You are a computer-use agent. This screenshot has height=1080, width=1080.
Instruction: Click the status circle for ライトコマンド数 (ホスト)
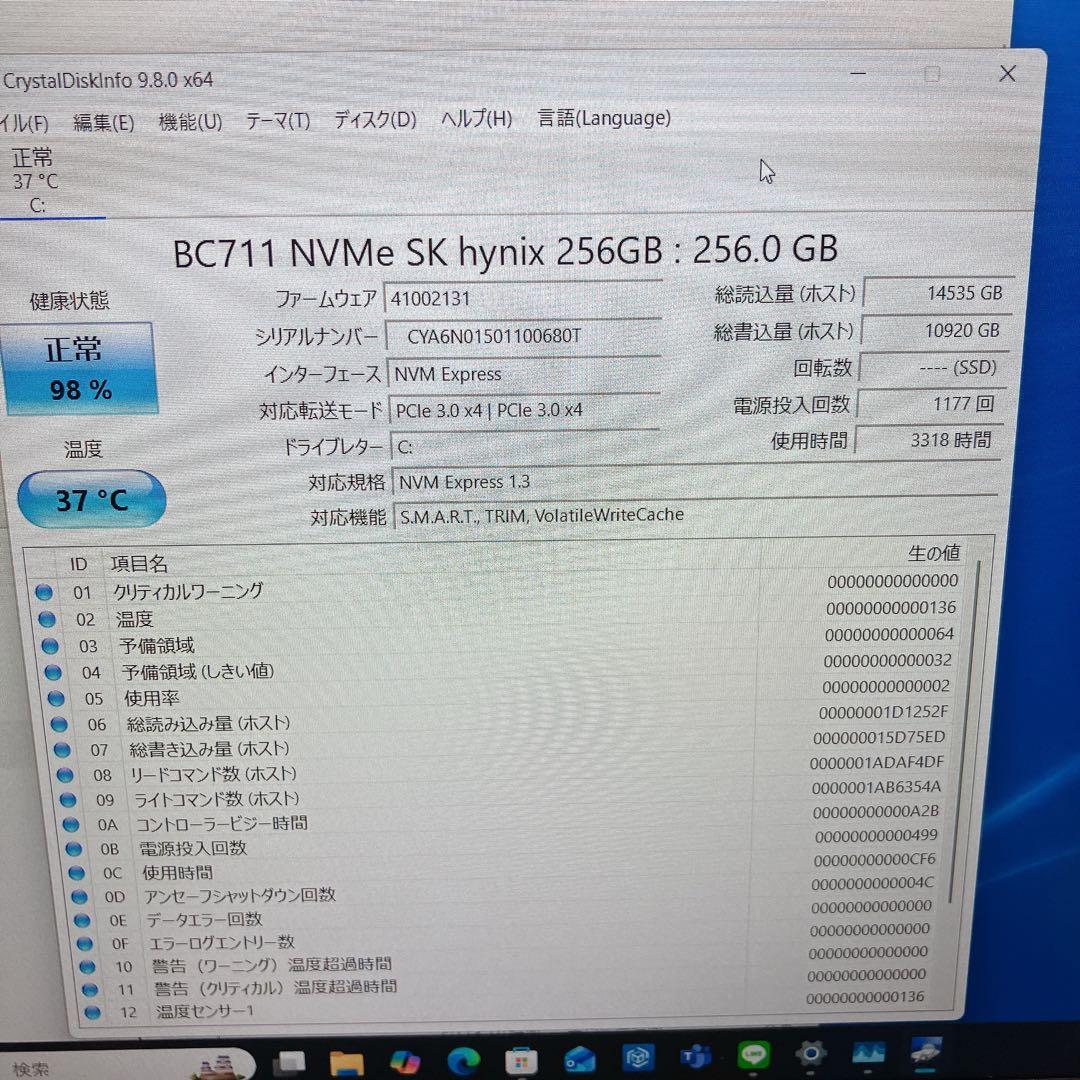tap(68, 800)
